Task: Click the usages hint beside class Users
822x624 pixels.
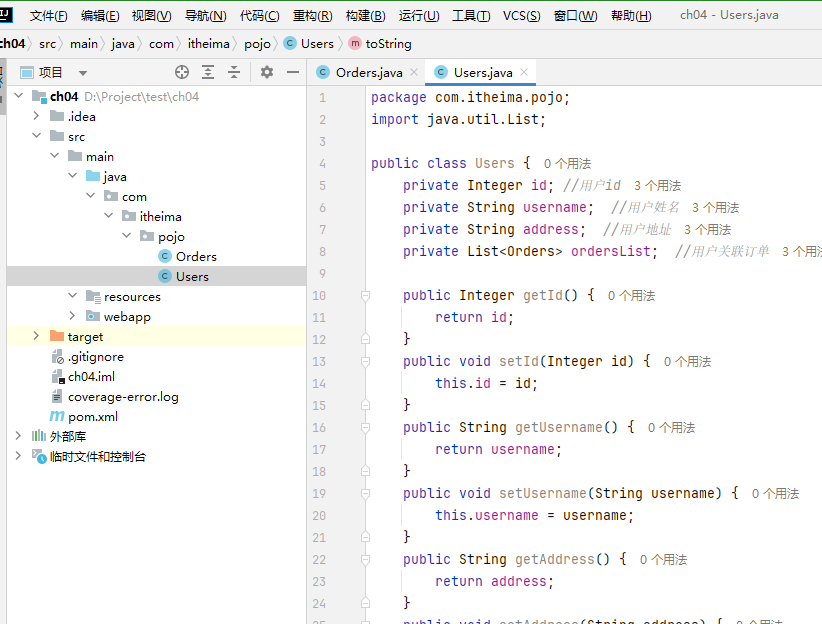Action: tap(567, 163)
